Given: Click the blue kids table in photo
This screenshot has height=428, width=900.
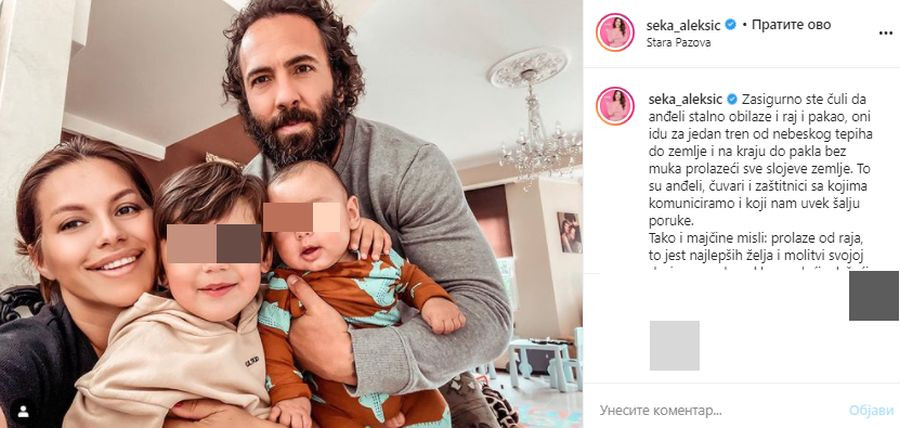Looking at the screenshot, I should pyautogui.click(x=542, y=359).
